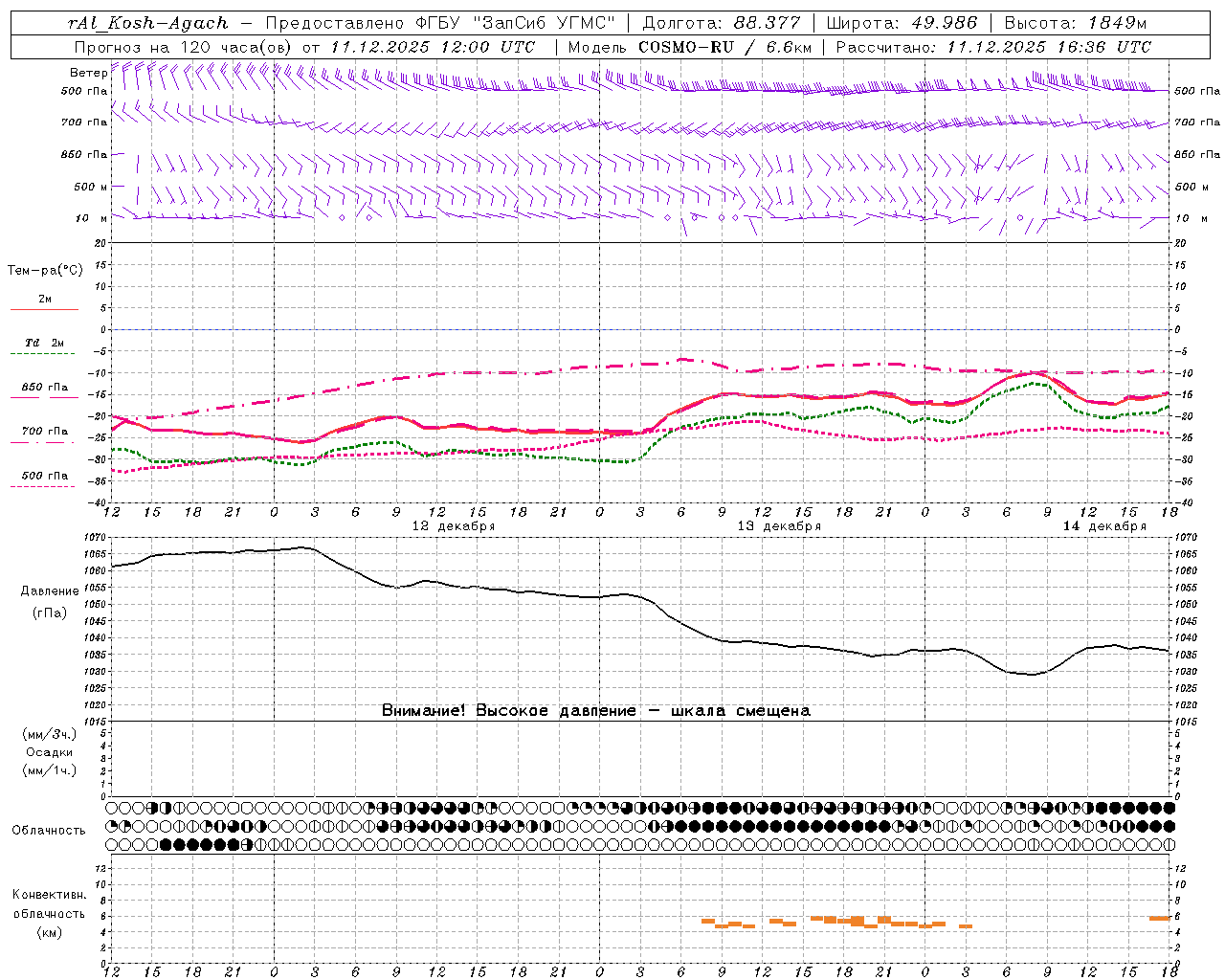Select the Тем-ра(°C) axis title

pyautogui.click(x=45, y=271)
